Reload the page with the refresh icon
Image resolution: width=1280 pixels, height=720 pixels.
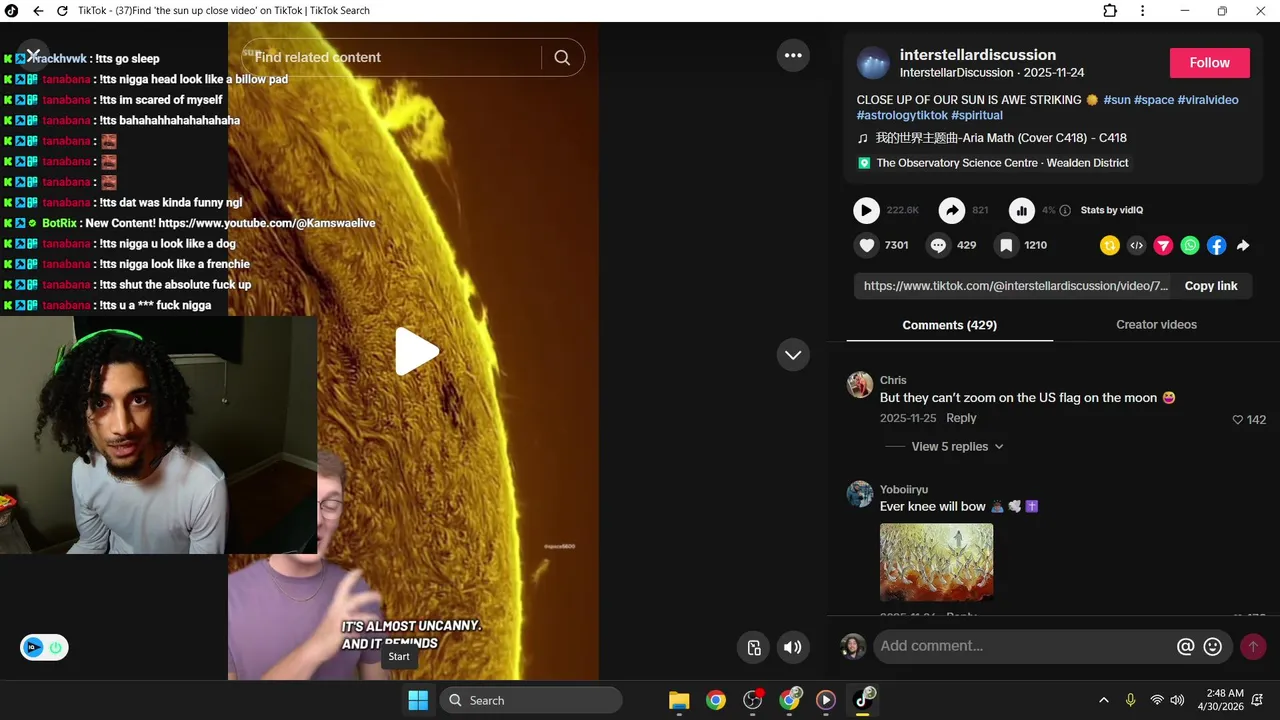click(62, 11)
